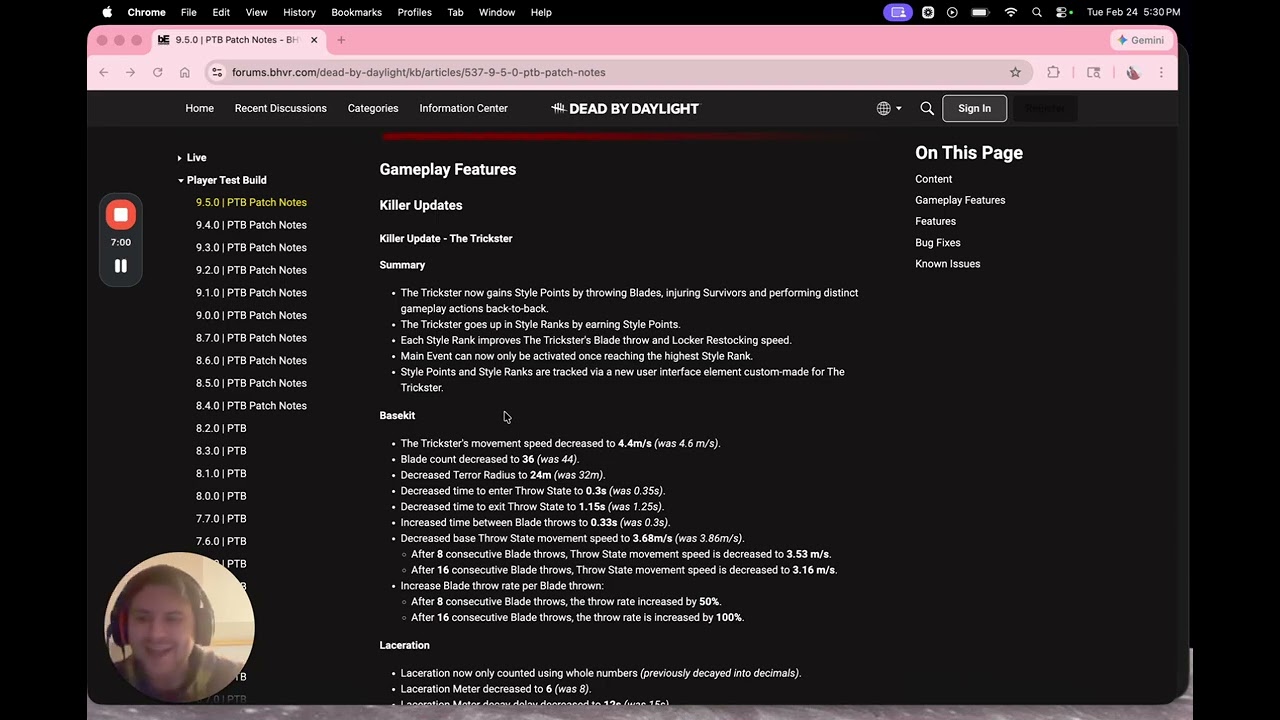This screenshot has height=720, width=1280.
Task: Jump to Gameplay Features in On This Page
Action: click(960, 200)
